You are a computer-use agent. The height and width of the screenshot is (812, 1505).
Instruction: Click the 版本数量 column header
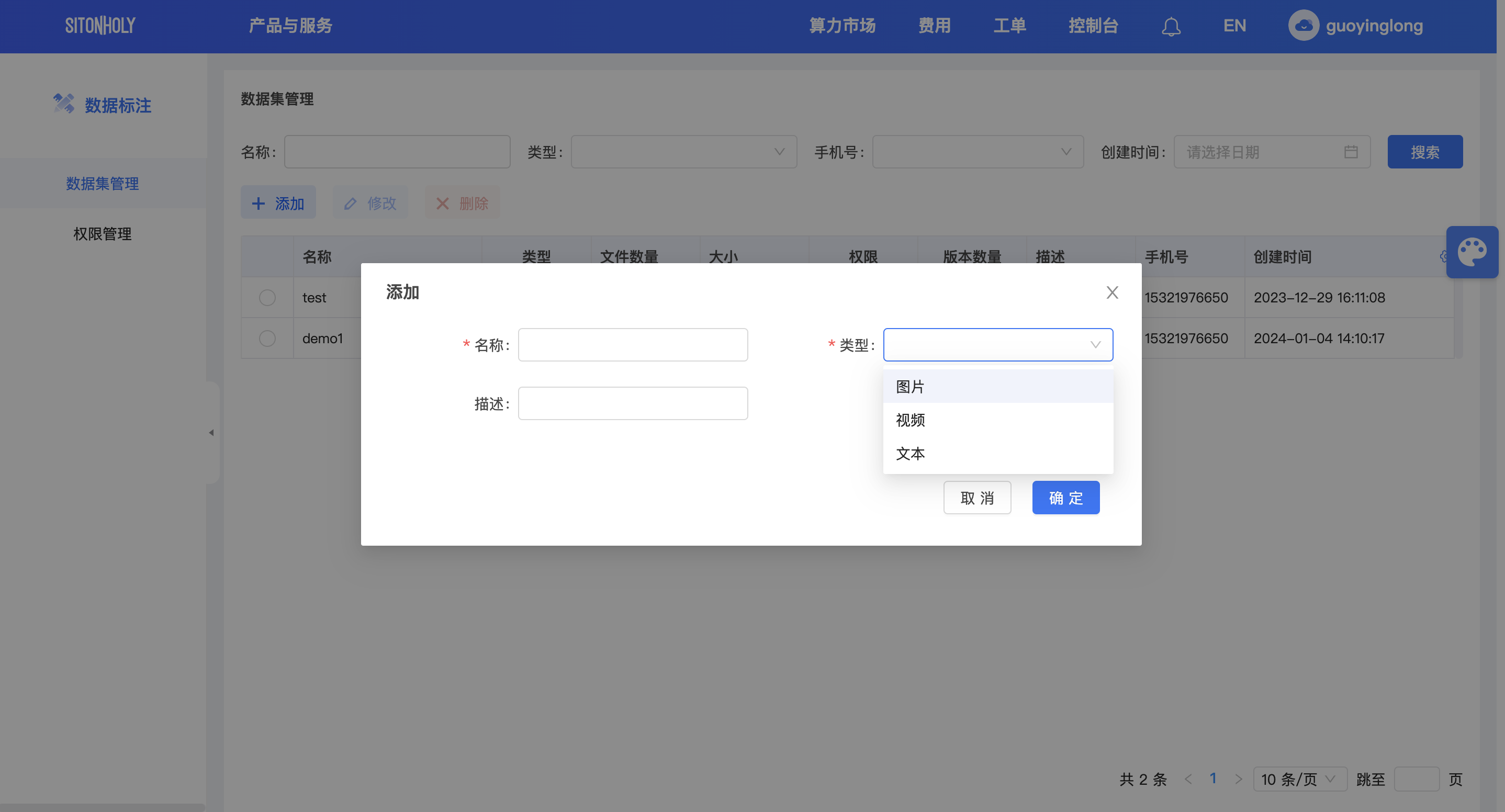pos(972,256)
